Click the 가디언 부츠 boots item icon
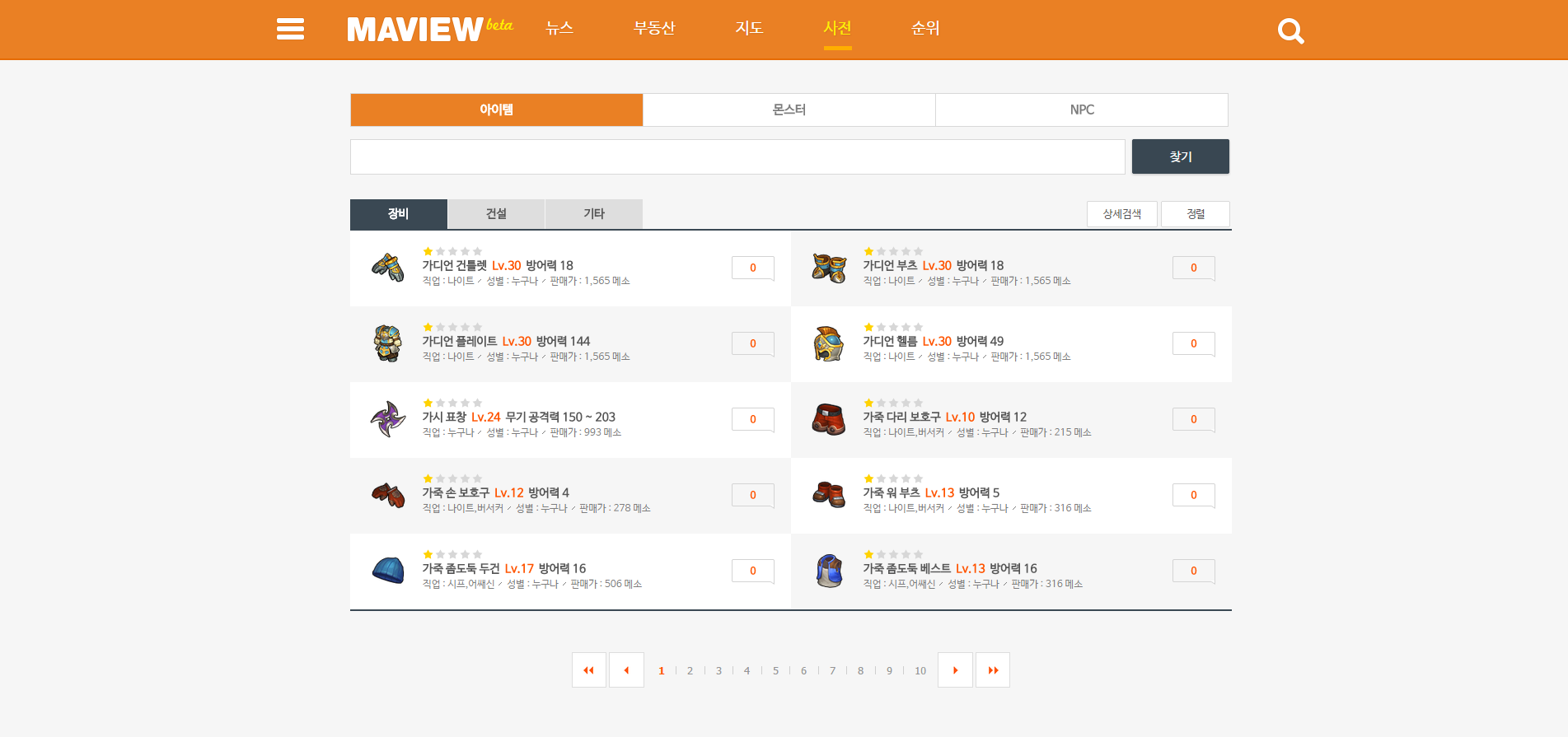The image size is (1568, 737). click(828, 268)
